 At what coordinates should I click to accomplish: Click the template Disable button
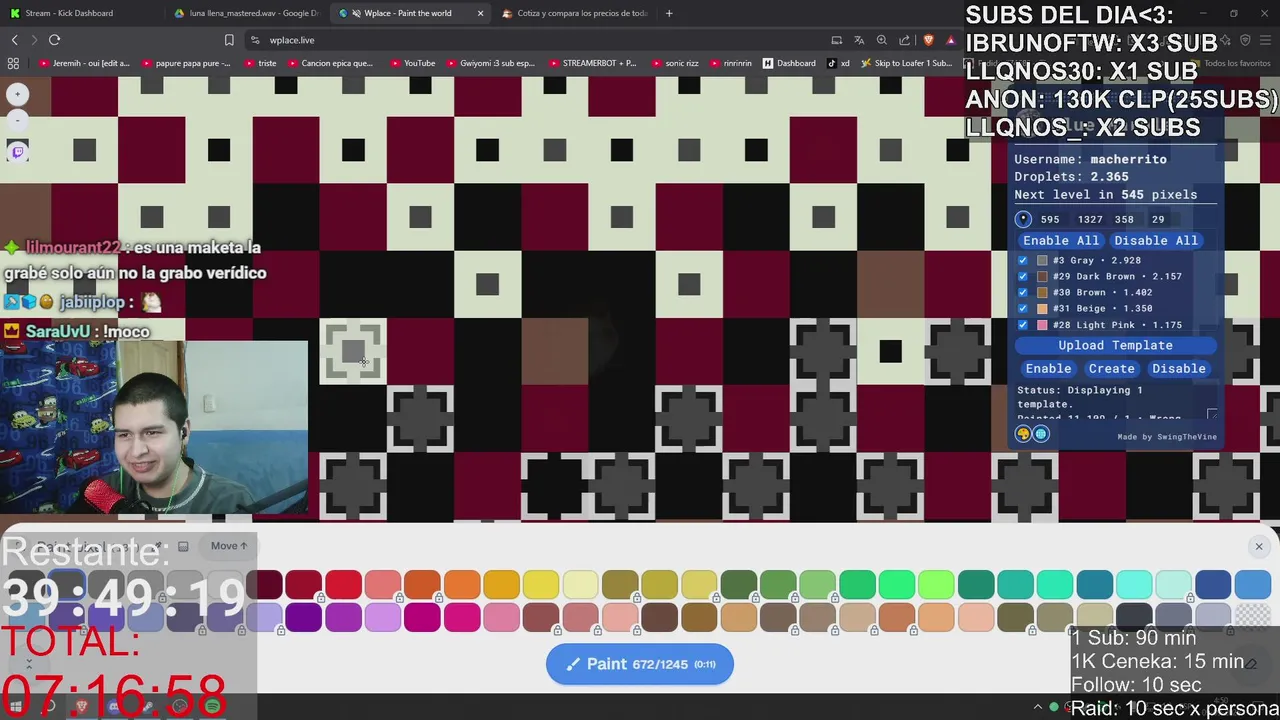(x=1178, y=368)
